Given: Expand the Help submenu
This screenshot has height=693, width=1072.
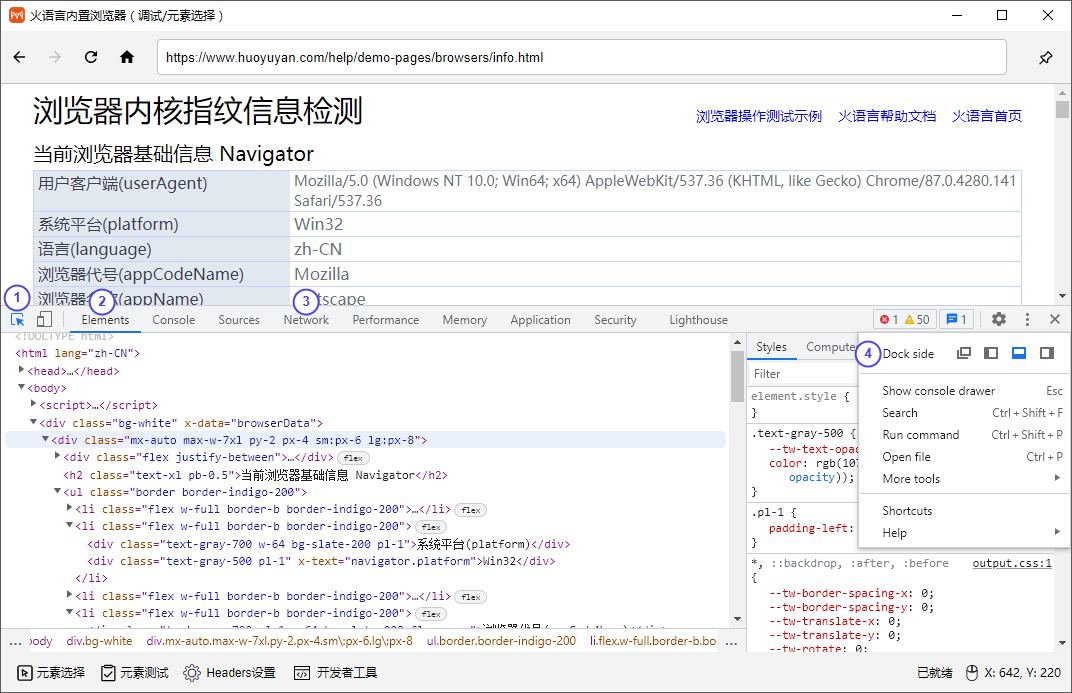Looking at the screenshot, I should 964,532.
